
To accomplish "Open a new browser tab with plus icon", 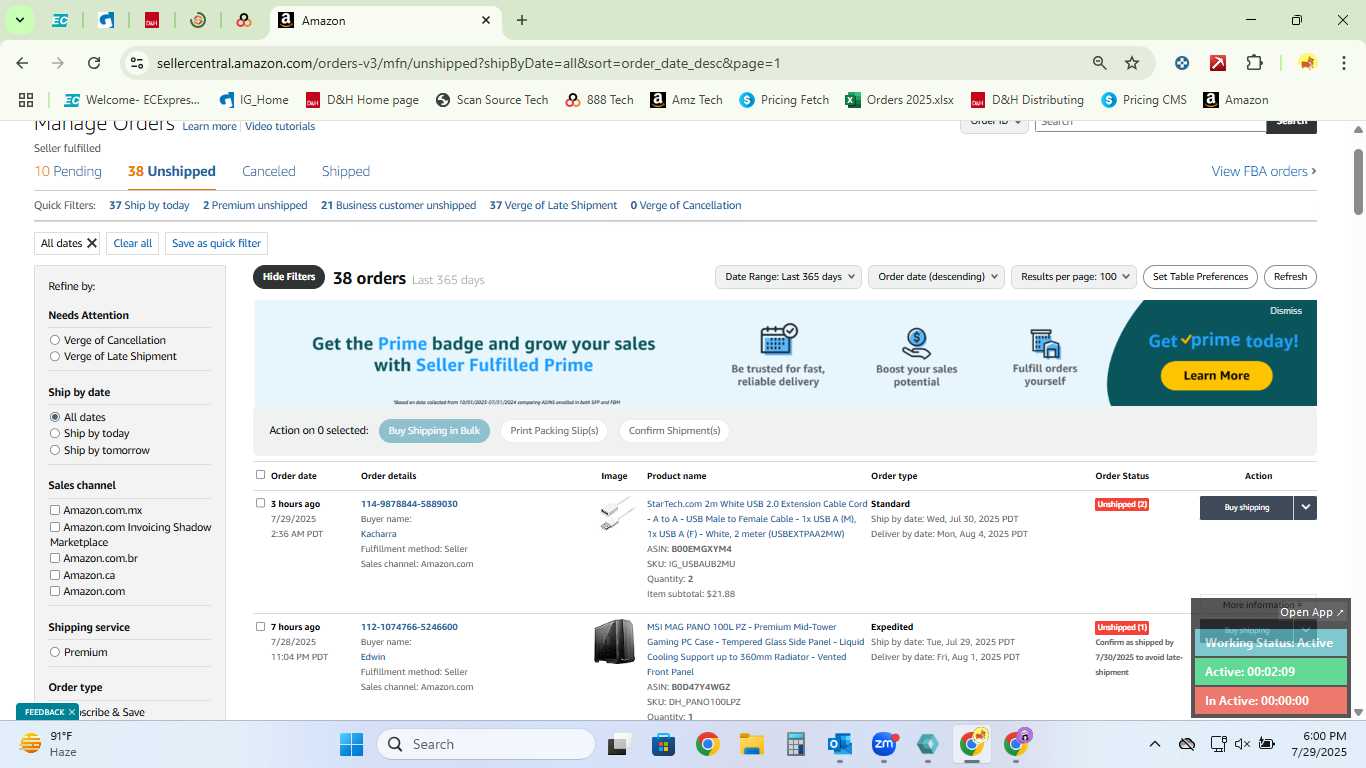I will (522, 20).
